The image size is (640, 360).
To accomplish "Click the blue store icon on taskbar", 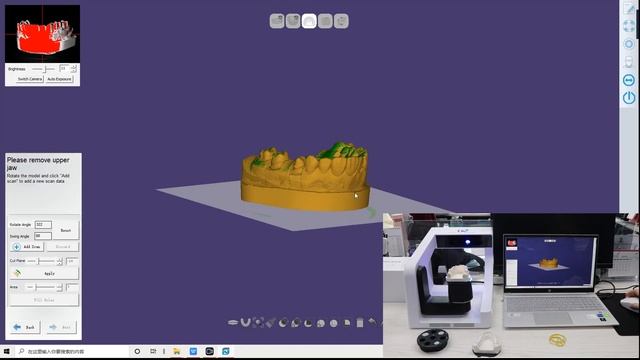I will [x=193, y=351].
